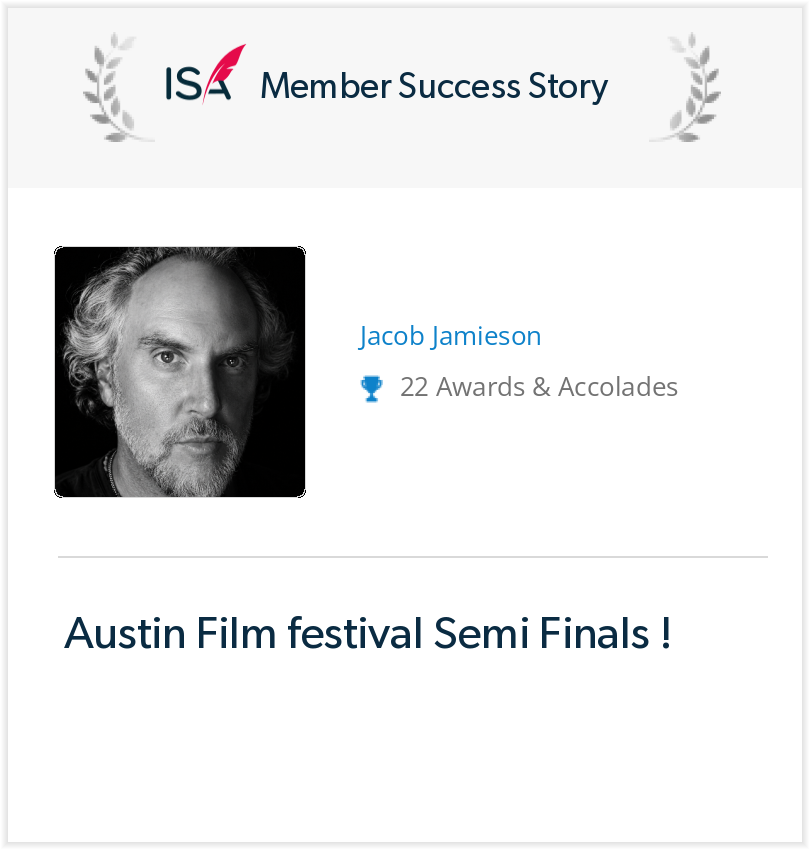Viewport: 810px width, 850px height.
Task: Open the Austin Film festival Semi Finals headline
Action: [x=368, y=633]
